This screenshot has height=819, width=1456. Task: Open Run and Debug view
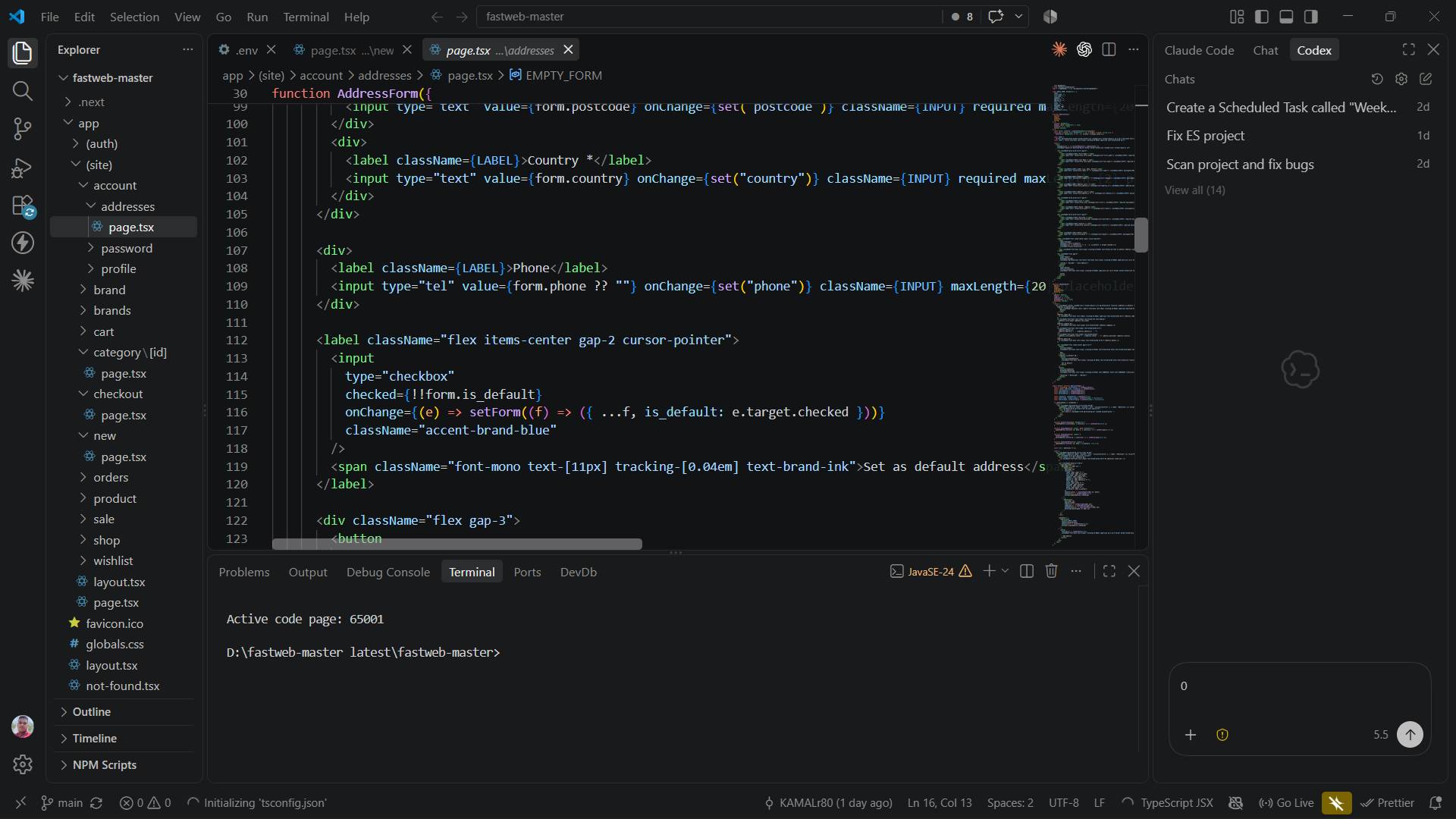23,168
